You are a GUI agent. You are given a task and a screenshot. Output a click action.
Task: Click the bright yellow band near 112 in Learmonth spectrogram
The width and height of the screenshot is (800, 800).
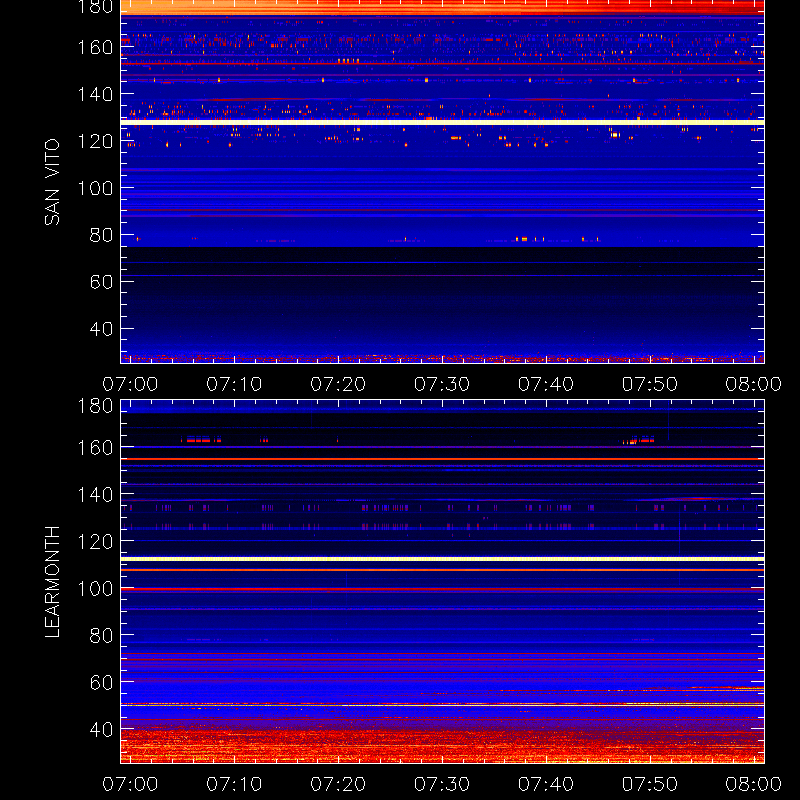442,559
